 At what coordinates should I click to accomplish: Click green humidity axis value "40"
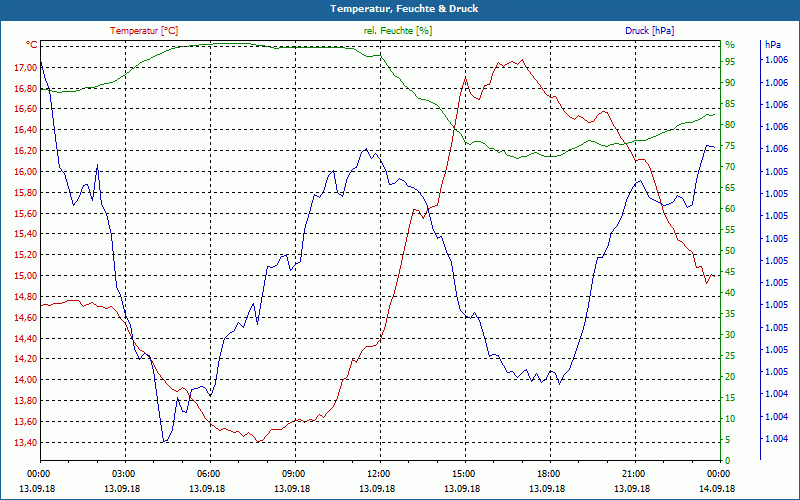coord(730,293)
